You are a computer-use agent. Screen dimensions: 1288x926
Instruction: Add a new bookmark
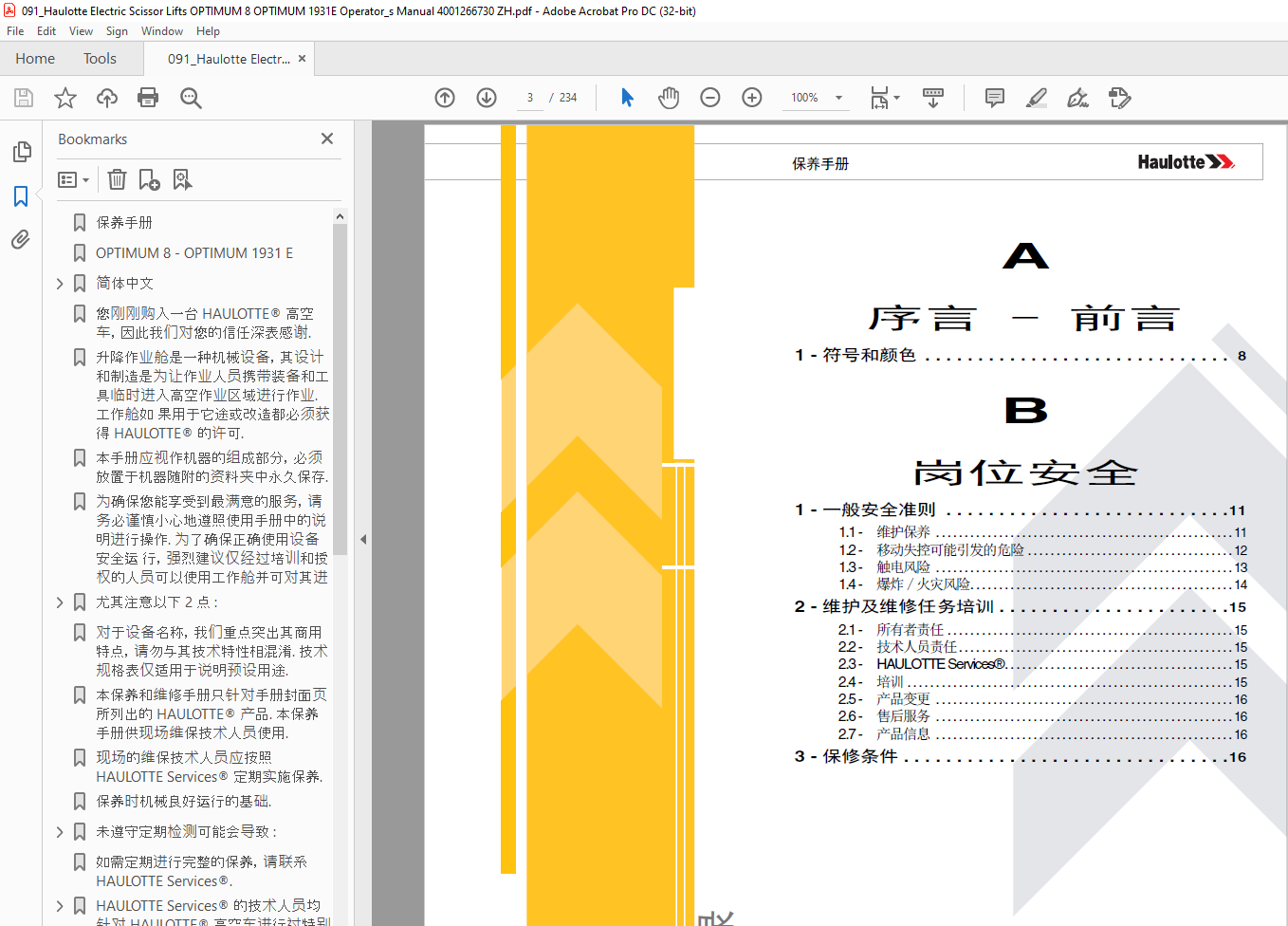click(x=150, y=179)
